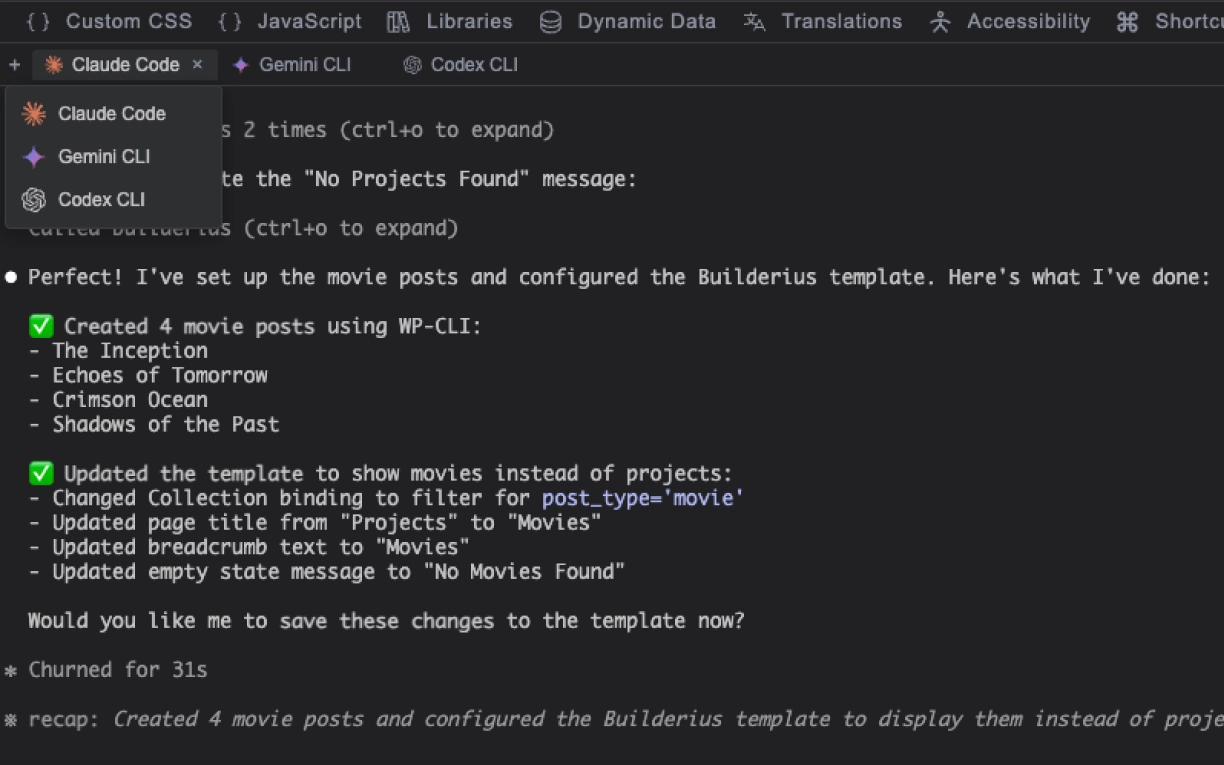Click the recap summary line
The width and height of the screenshot is (1224, 765).
click(614, 719)
